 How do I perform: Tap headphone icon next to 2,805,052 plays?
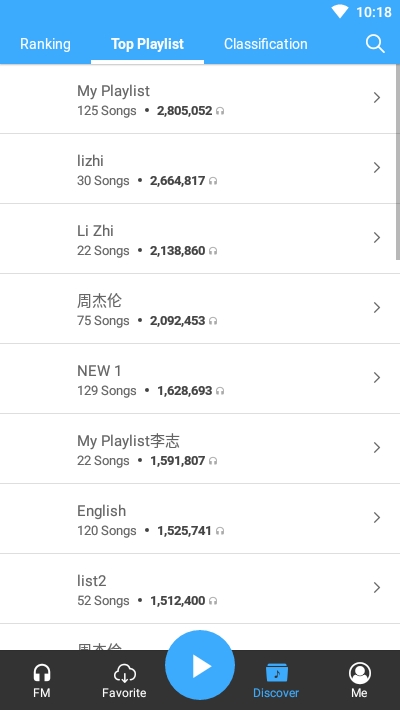click(220, 111)
